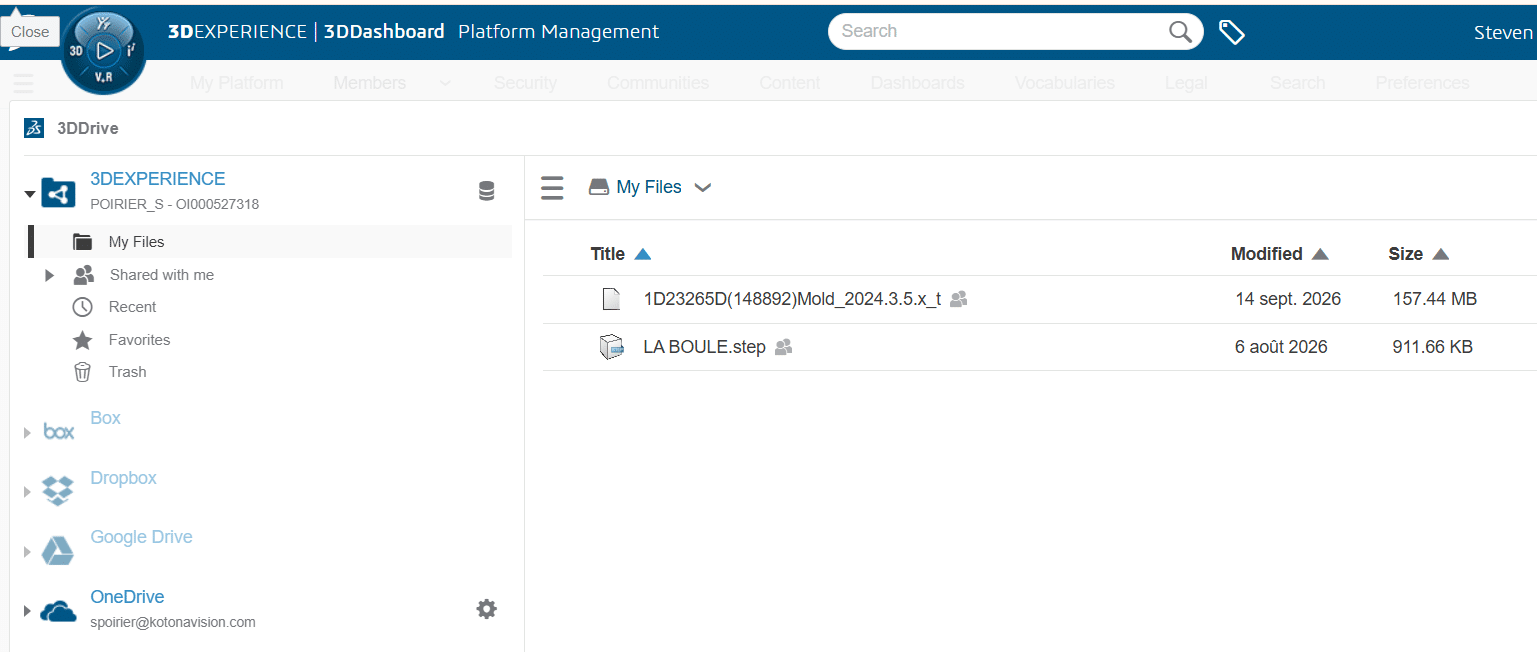Open the Members menu dropdown arrow
Image resolution: width=1537 pixels, height=652 pixels.
coord(445,83)
